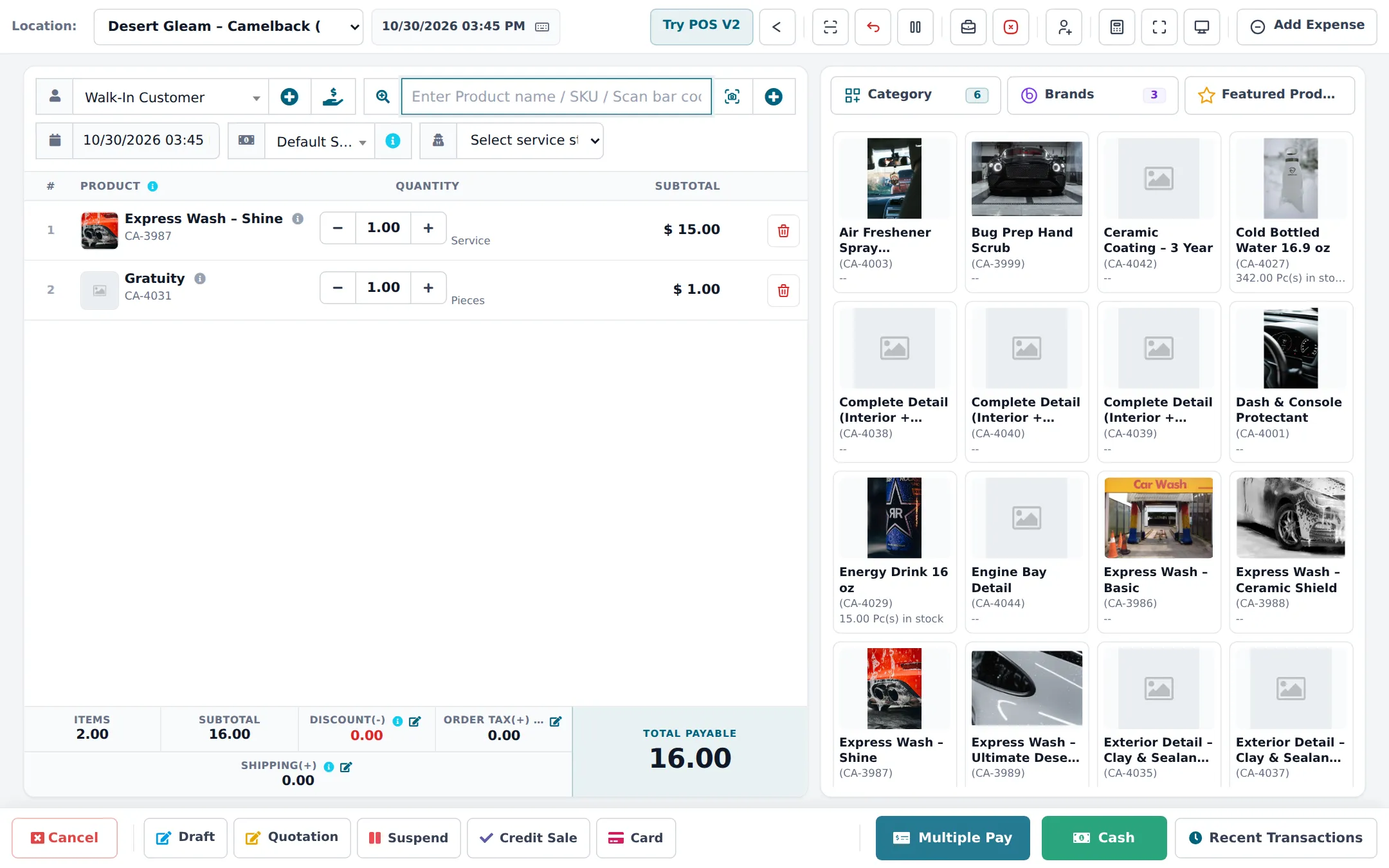Viewport: 1389px width, 868px height.
Task: Click the hand holding dollar icon
Action: point(333,97)
